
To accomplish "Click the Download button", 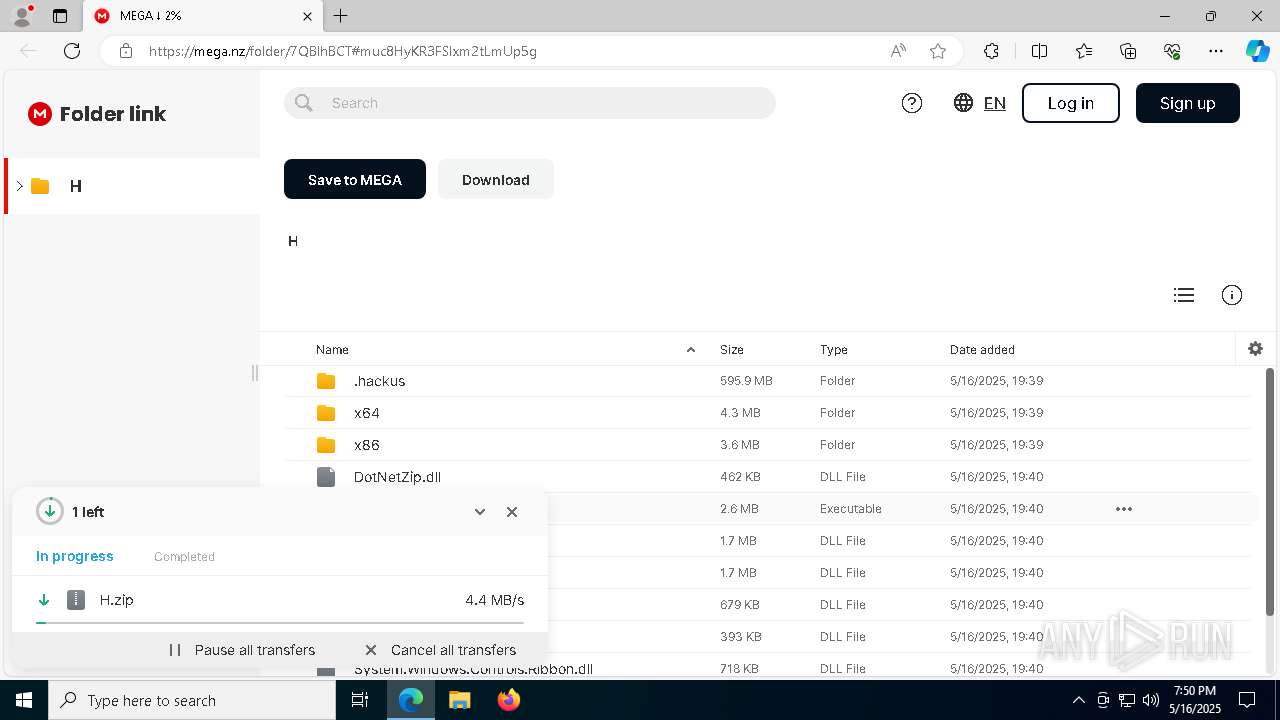I will click(496, 179).
